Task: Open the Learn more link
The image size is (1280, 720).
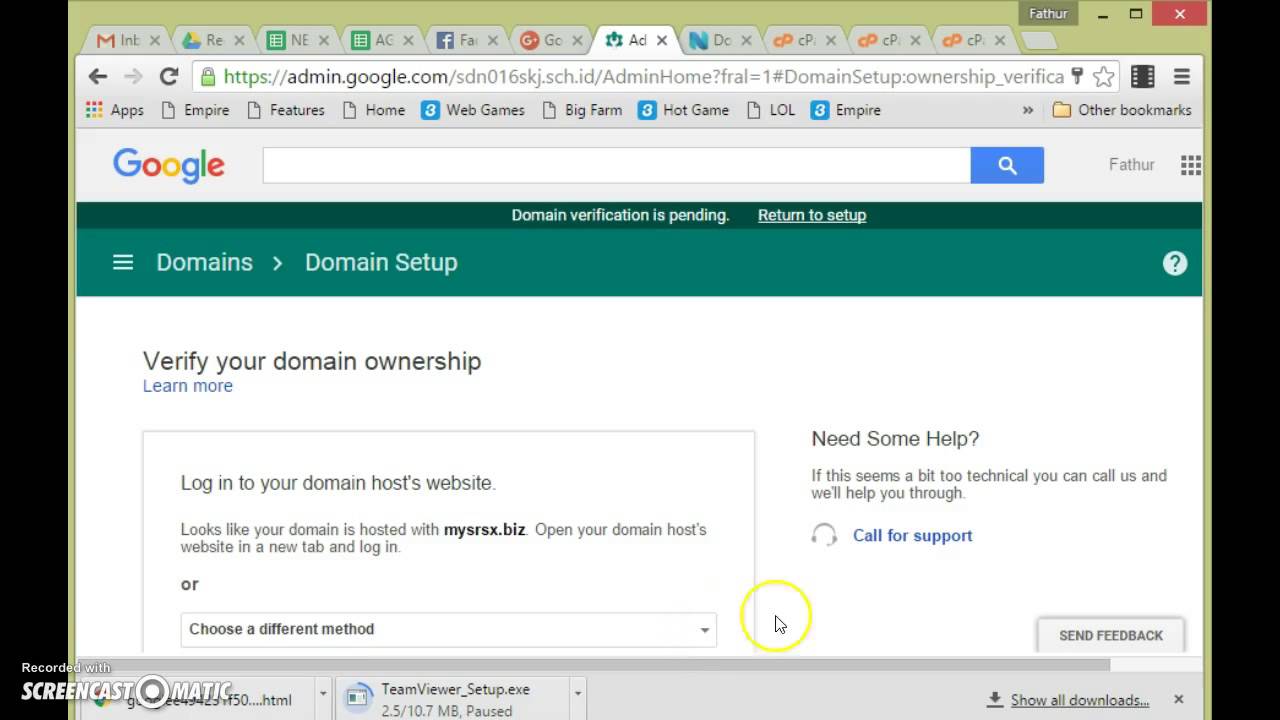Action: pyautogui.click(x=188, y=386)
